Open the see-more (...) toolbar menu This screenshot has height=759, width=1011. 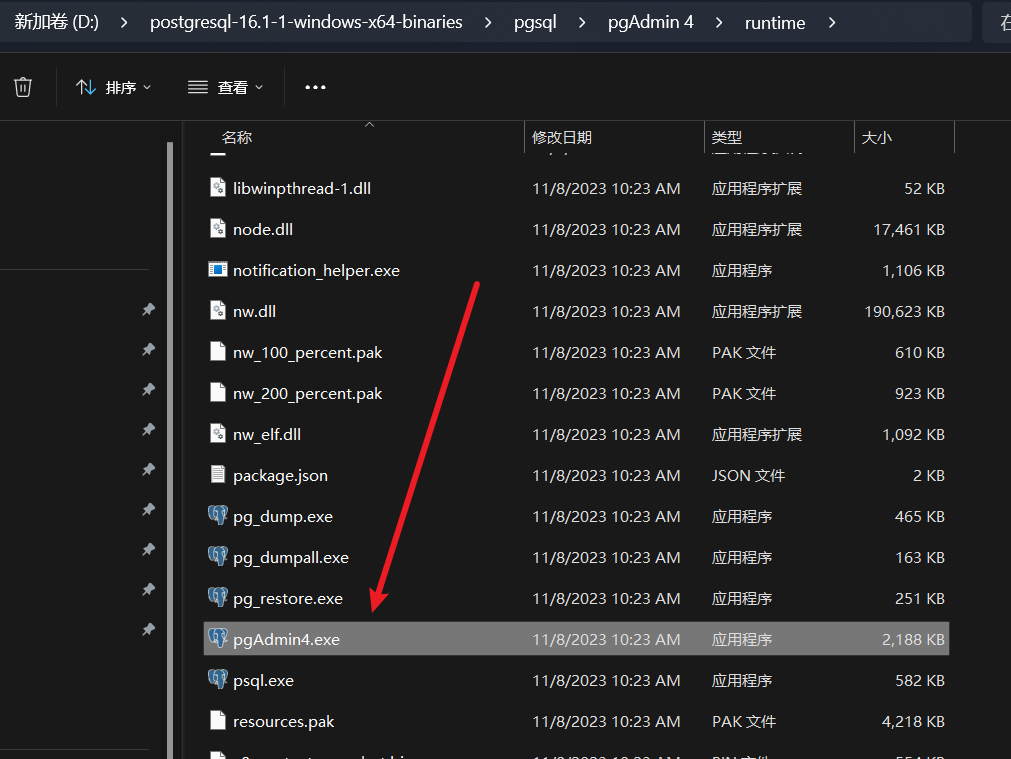315,88
